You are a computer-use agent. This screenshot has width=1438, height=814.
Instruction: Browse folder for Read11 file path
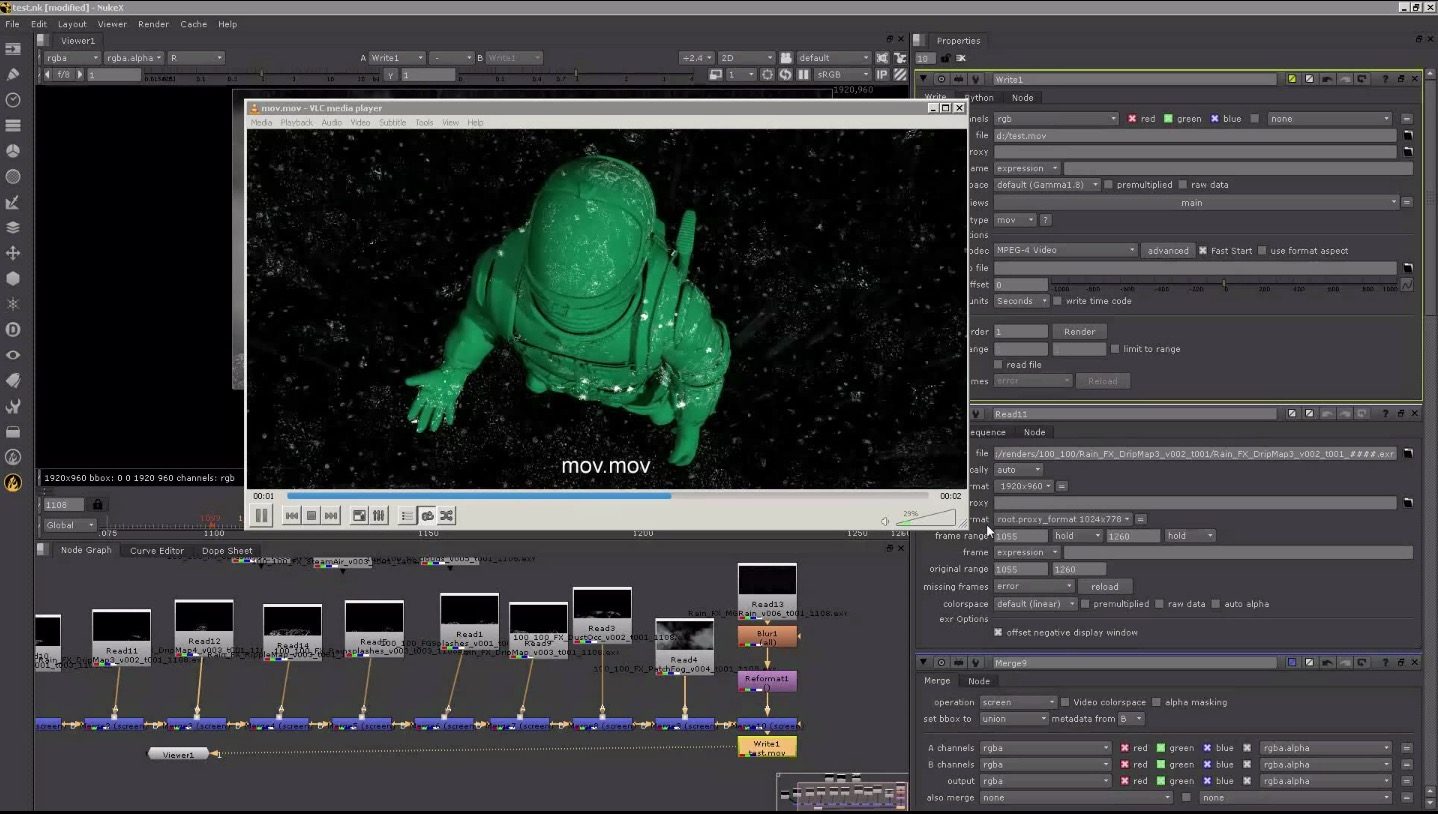(x=1408, y=453)
